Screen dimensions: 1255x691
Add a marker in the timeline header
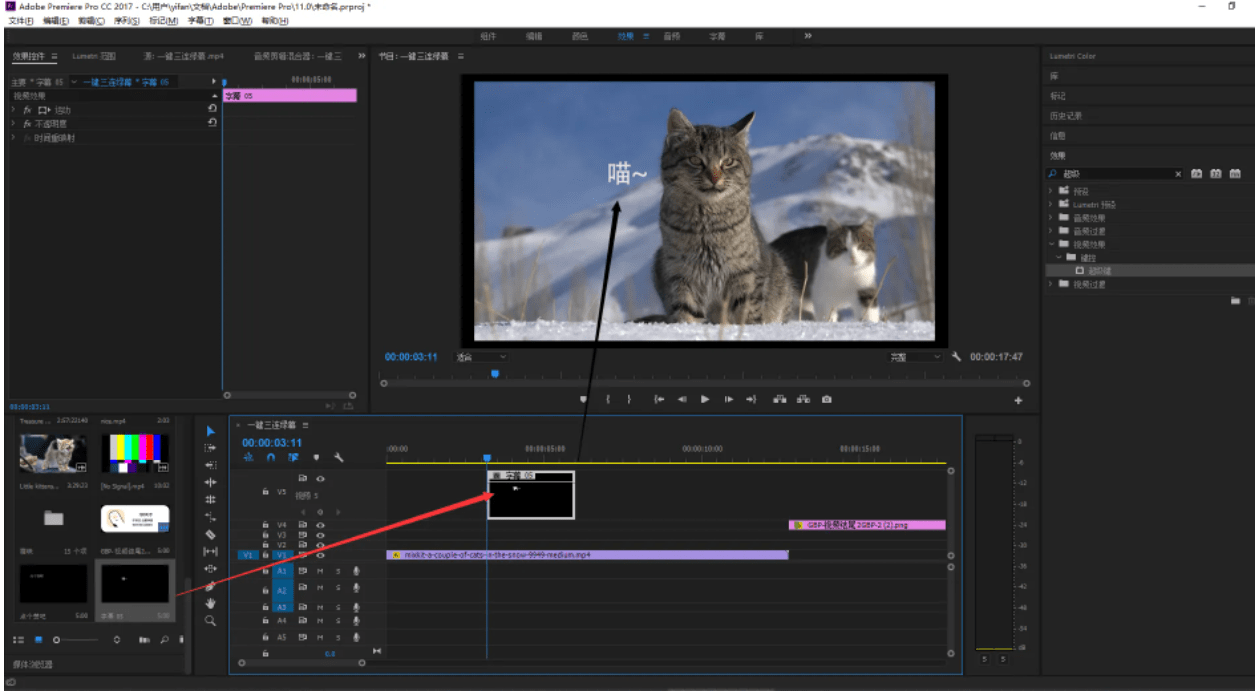point(316,458)
